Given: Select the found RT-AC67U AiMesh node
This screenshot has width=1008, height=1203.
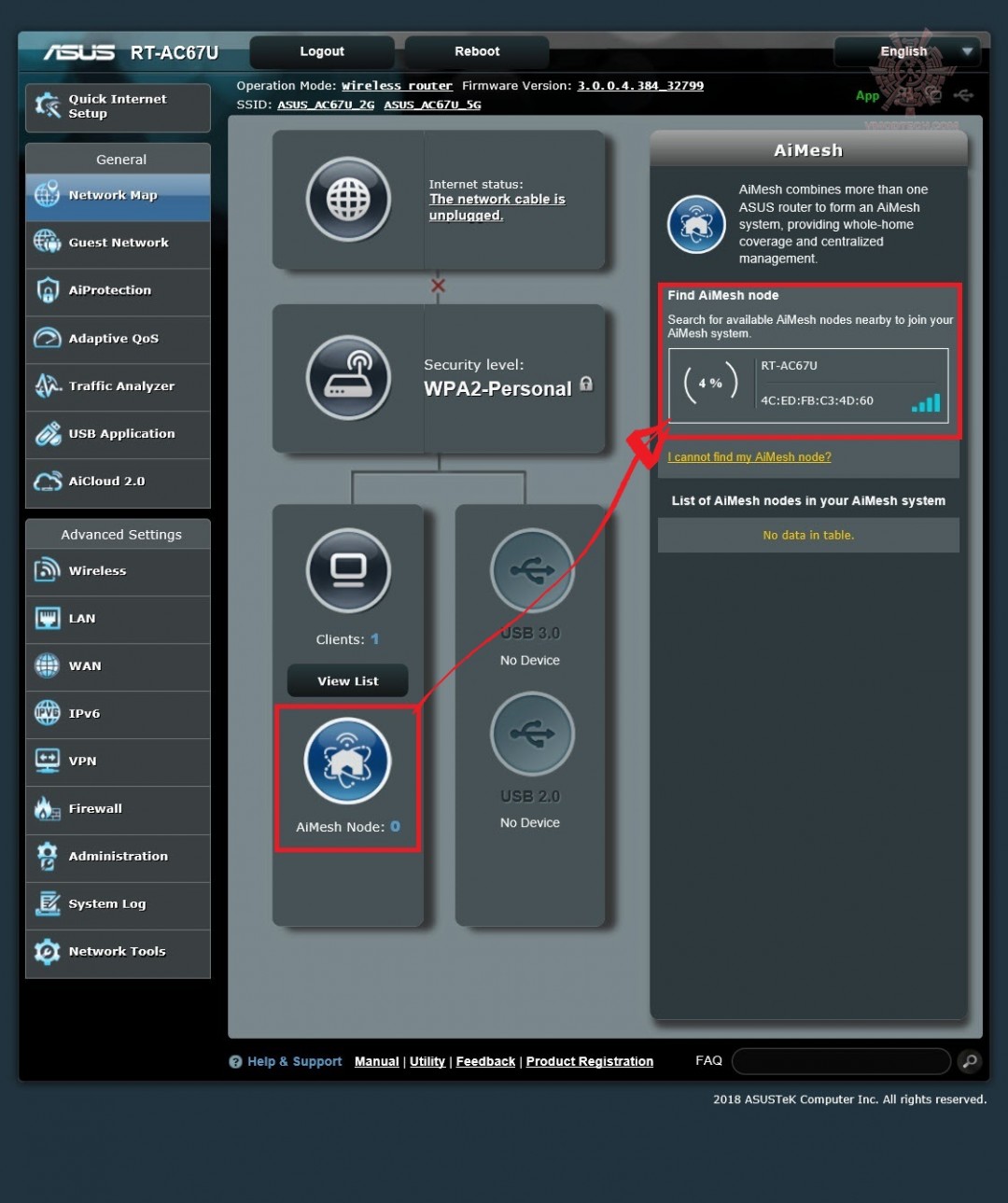Looking at the screenshot, I should (x=808, y=385).
